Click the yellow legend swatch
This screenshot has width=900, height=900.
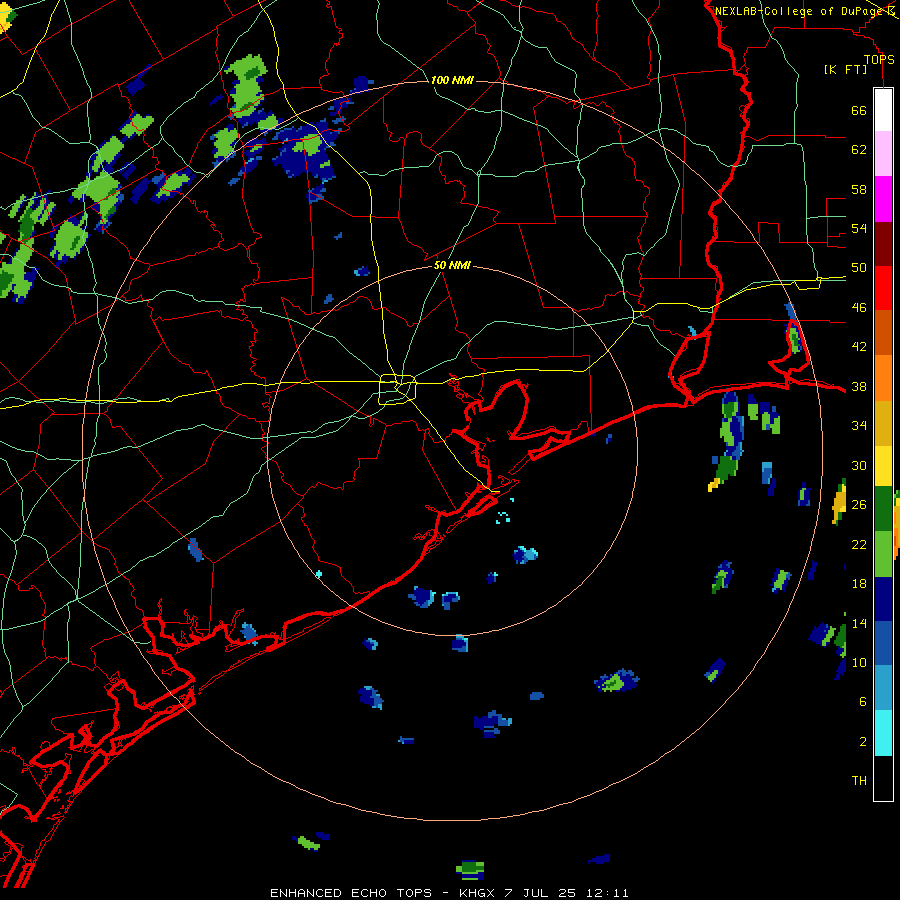[x=883, y=466]
